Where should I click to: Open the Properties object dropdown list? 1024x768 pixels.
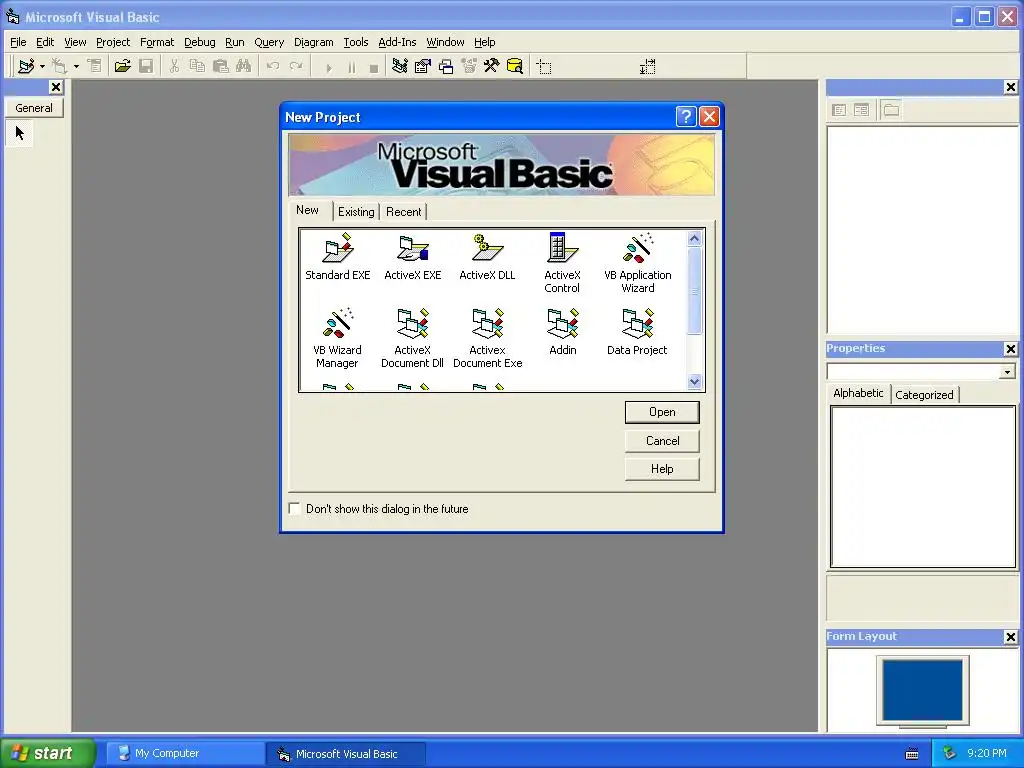[x=1008, y=372]
